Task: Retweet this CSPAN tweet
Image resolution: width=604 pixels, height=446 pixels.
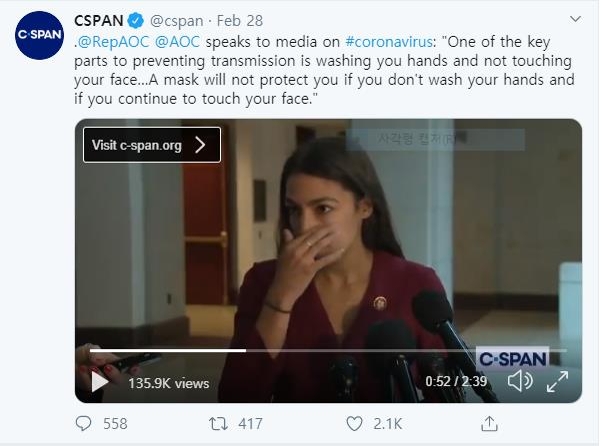Action: pos(216,424)
